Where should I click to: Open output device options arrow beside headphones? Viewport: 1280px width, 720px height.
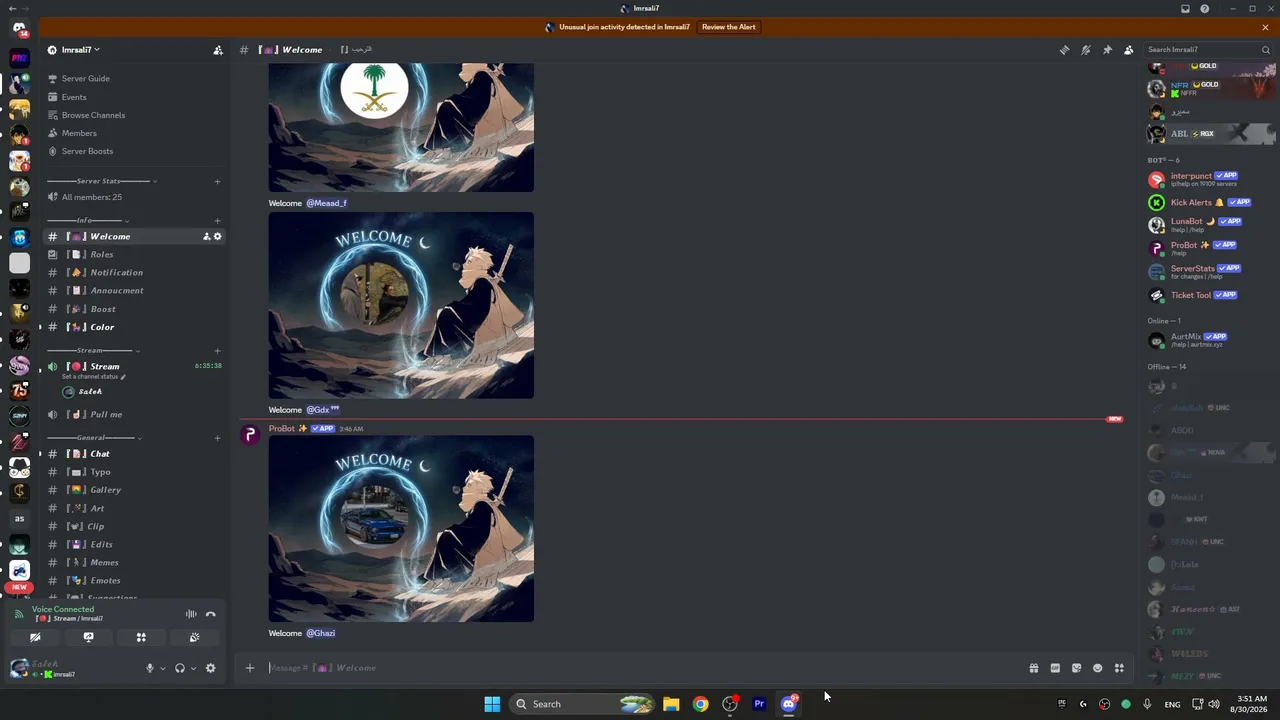coord(192,668)
